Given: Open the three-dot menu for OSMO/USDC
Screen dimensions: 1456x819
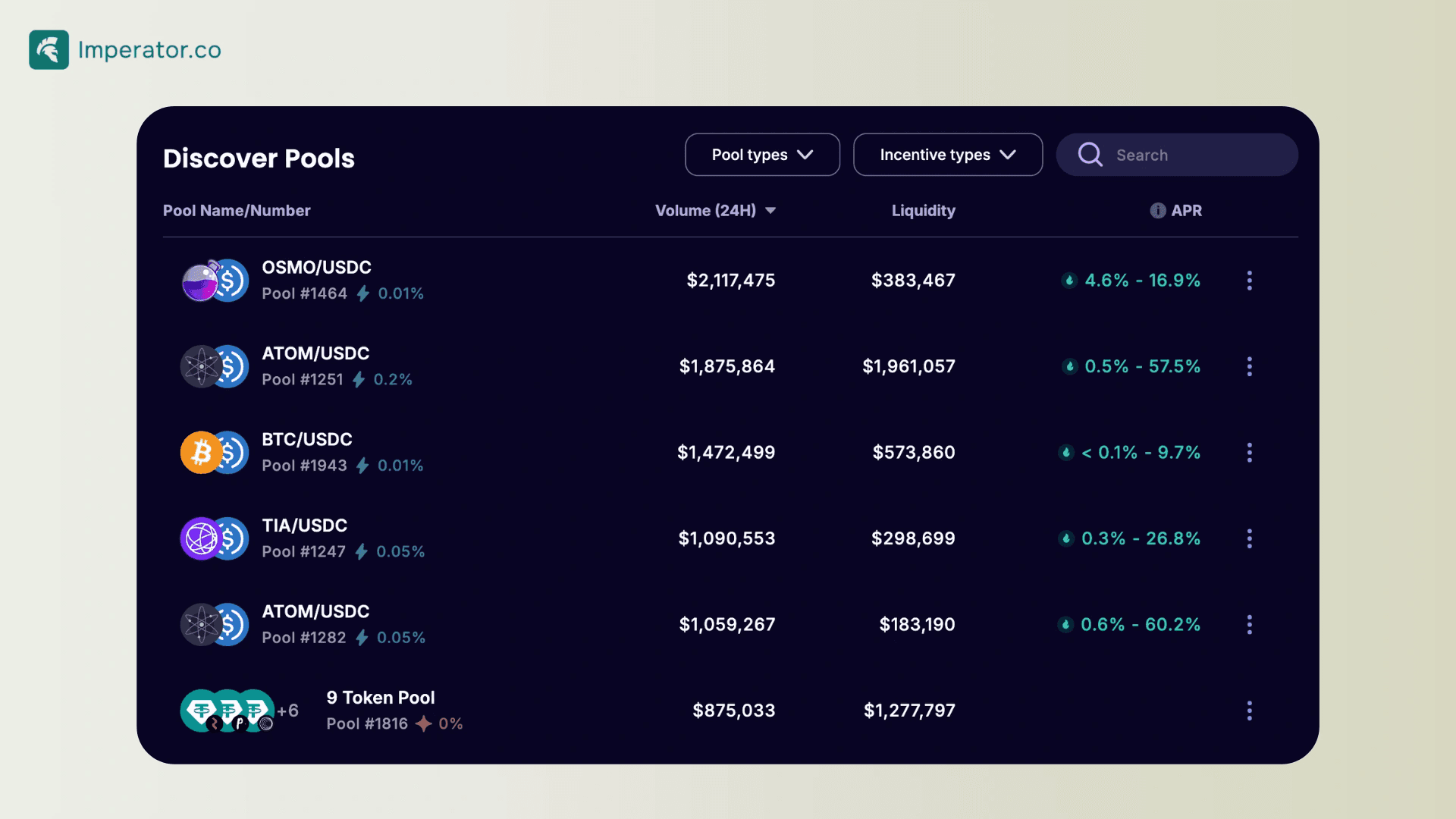Looking at the screenshot, I should [x=1249, y=281].
